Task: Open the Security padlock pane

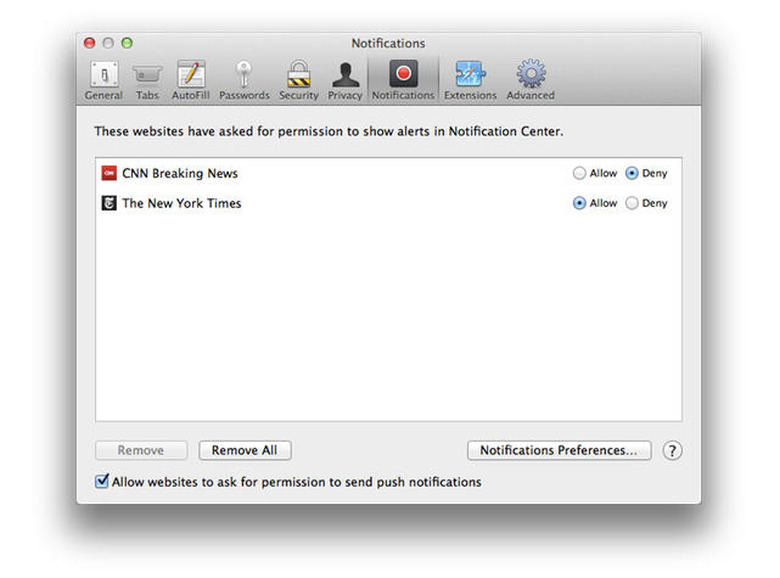Action: click(298, 81)
